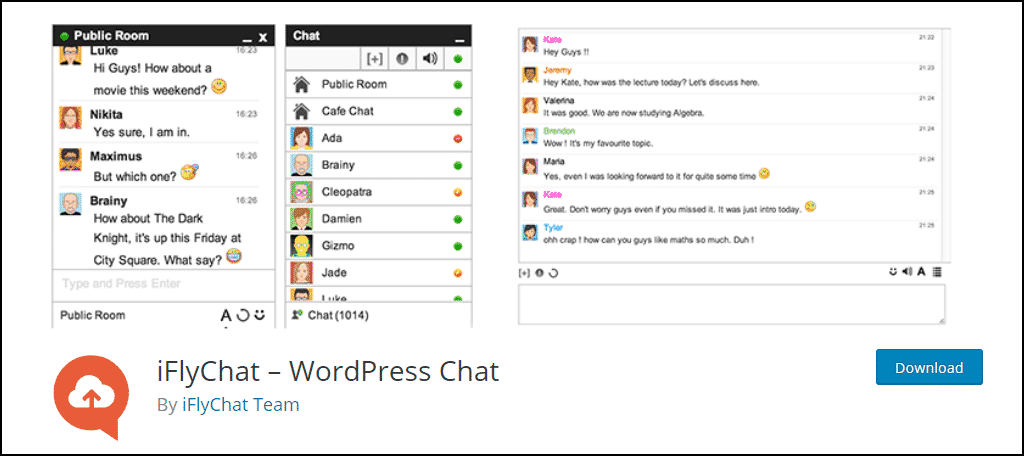Click the Download button

(x=929, y=367)
